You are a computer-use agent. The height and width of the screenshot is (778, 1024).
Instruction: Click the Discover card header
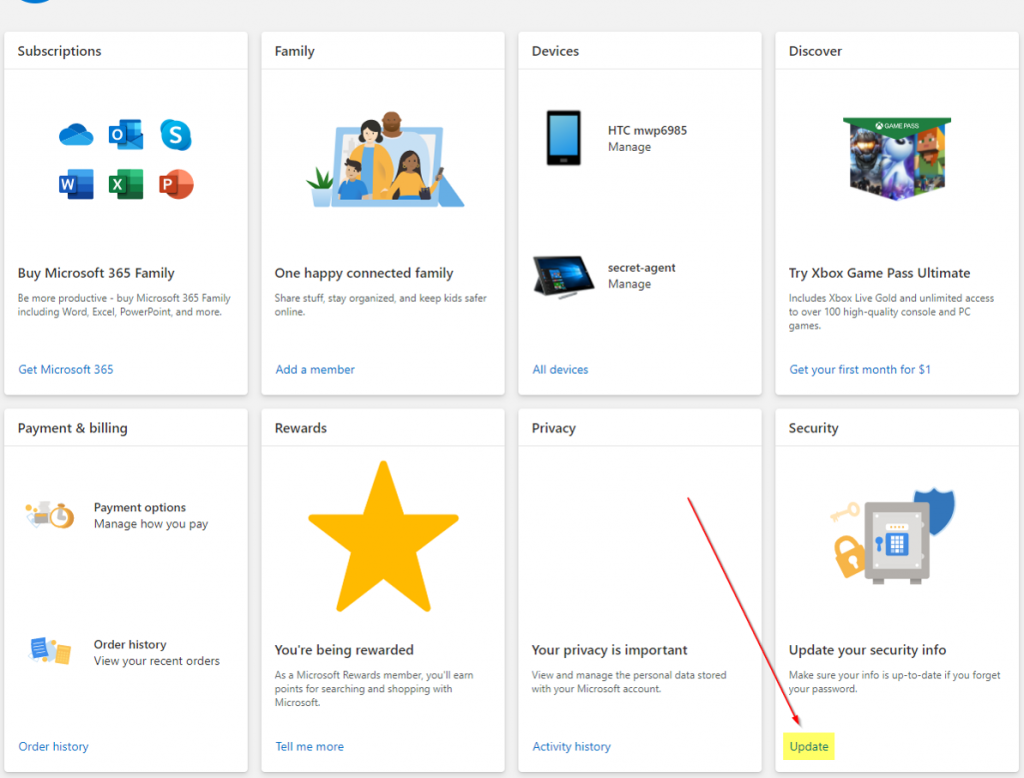tap(815, 51)
